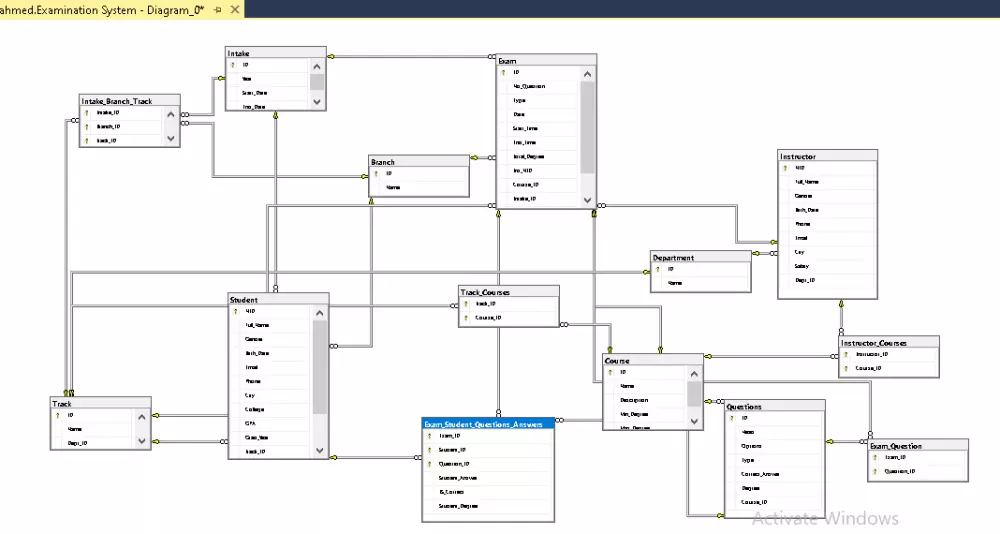Click the key icon beside Track_ID in Track_Courses

coord(466,304)
